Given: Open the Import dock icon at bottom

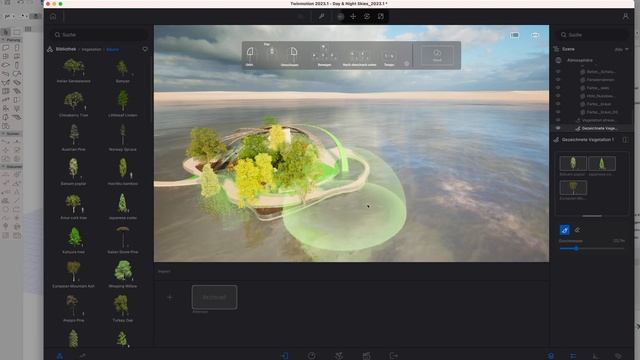Looking at the screenshot, I should (x=285, y=356).
